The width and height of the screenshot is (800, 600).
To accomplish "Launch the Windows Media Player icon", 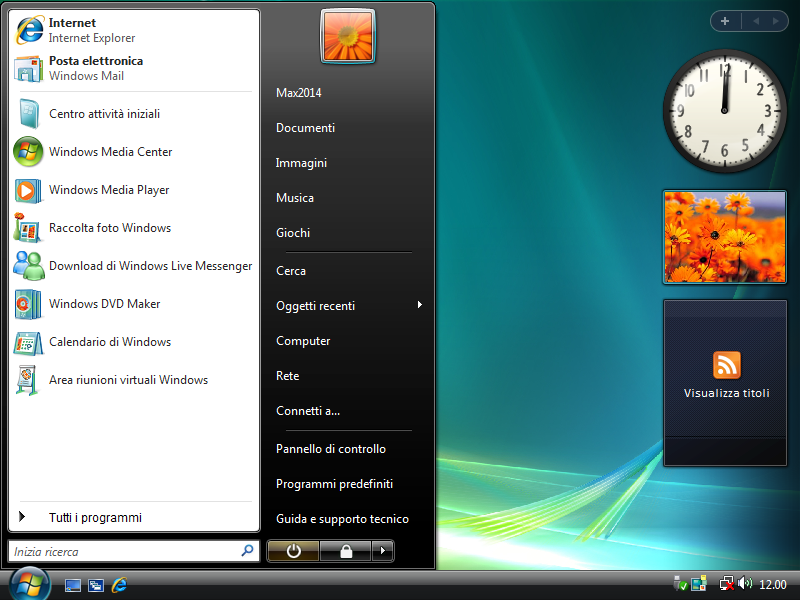I will tap(28, 190).
